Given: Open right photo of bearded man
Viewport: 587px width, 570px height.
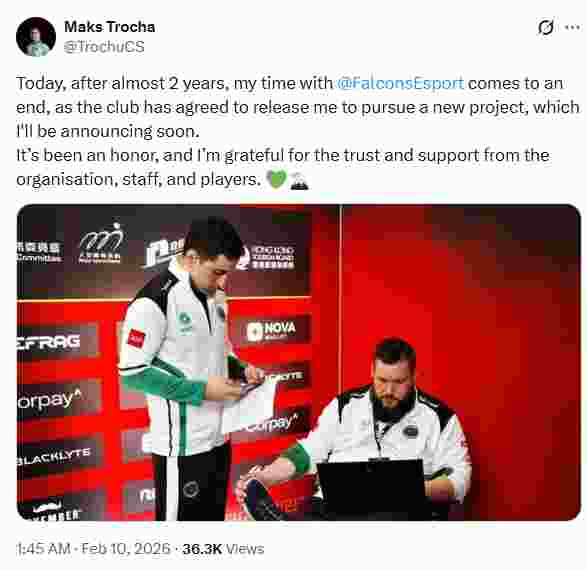Looking at the screenshot, I should tap(461, 362).
